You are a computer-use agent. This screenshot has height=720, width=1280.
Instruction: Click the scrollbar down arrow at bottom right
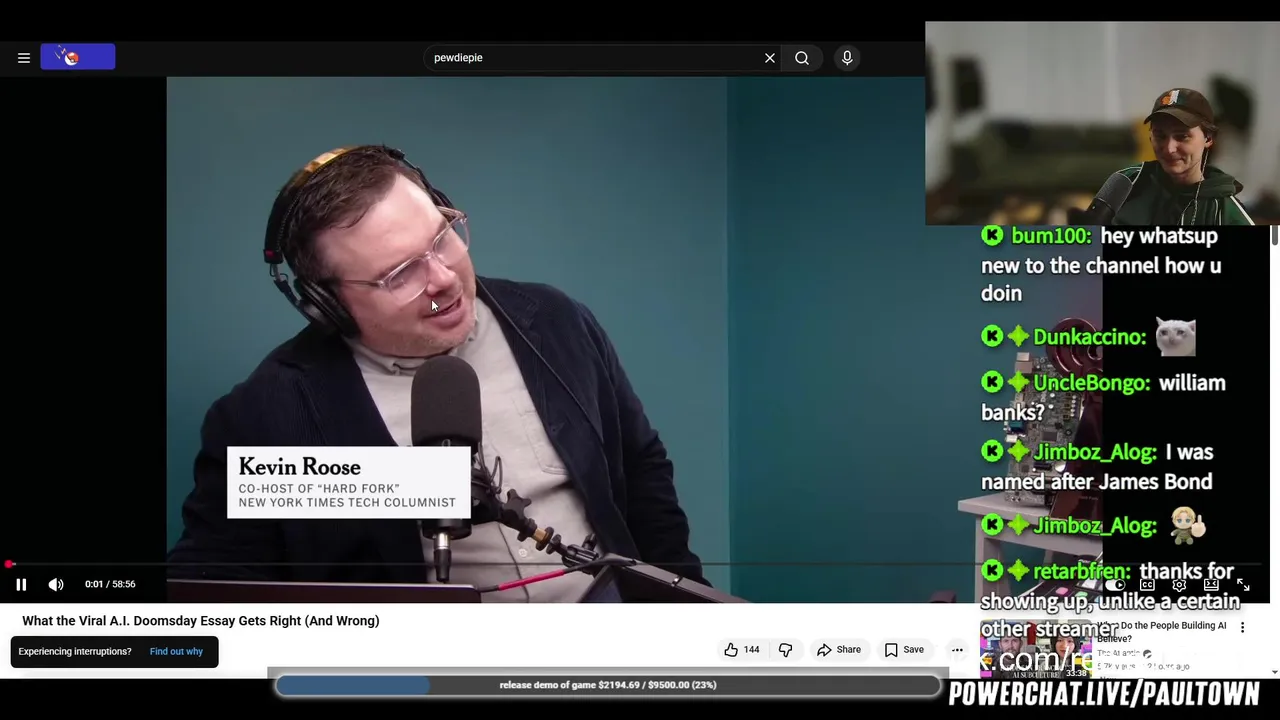[x=1275, y=673]
